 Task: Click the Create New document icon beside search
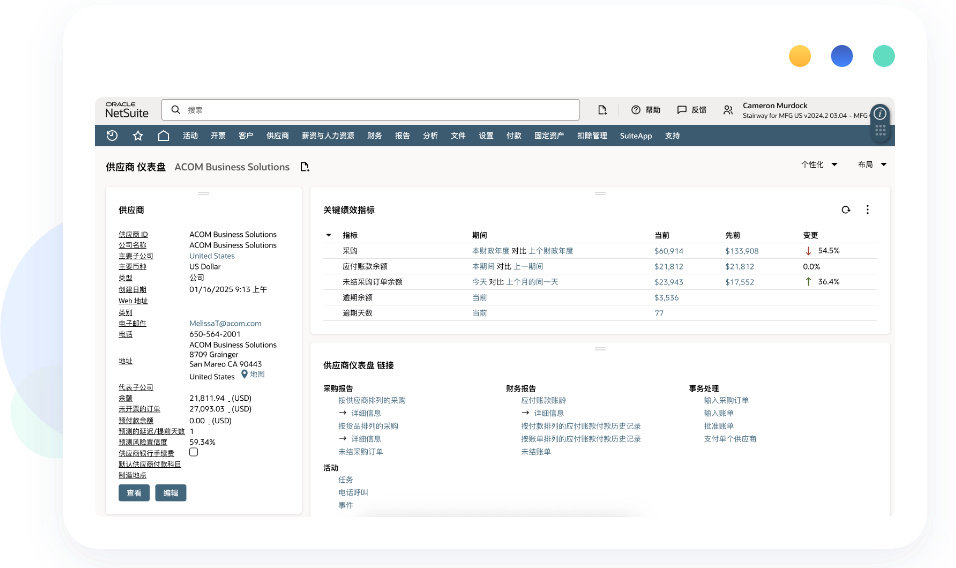[x=602, y=110]
